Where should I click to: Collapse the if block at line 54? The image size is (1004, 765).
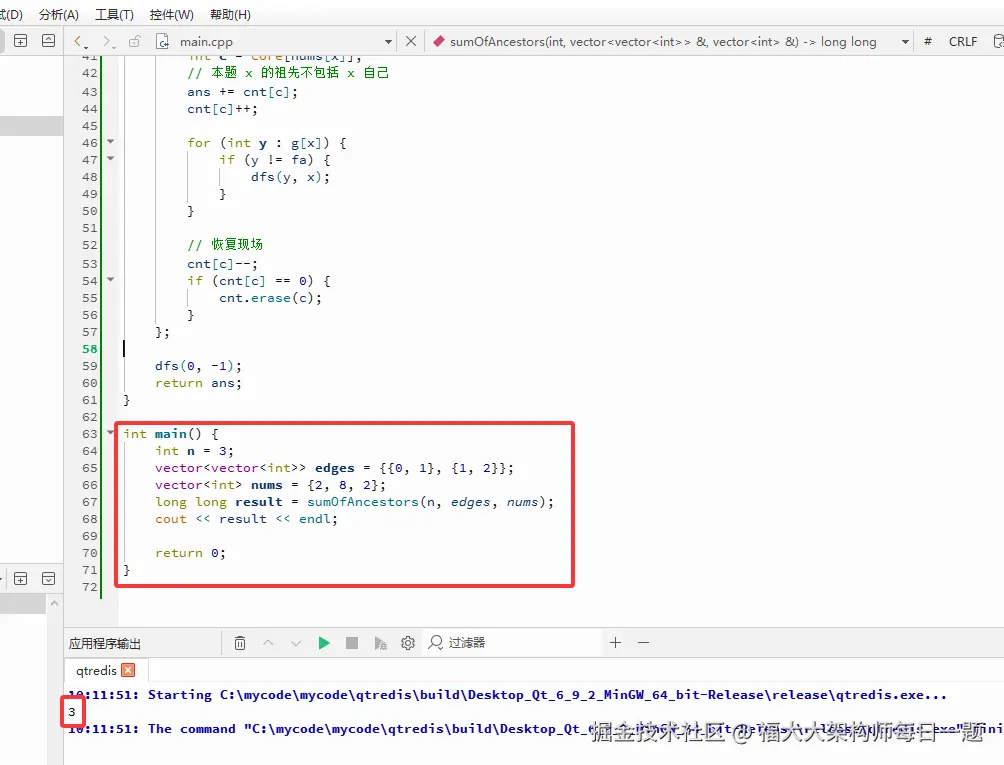(110, 279)
